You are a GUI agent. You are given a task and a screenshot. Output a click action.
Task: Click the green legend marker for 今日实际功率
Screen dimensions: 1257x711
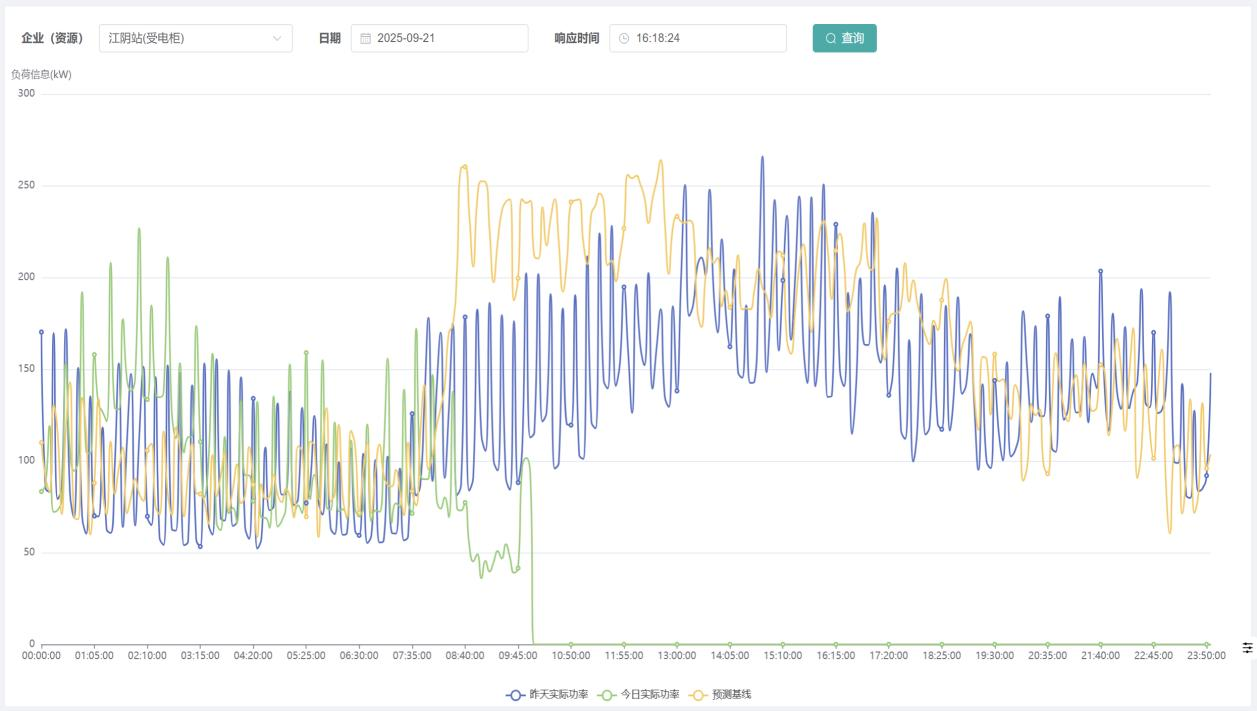click(606, 694)
